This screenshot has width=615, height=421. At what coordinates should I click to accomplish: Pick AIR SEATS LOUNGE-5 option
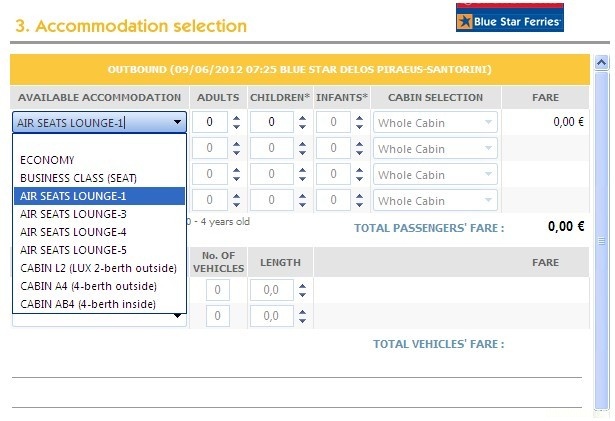(x=73, y=250)
